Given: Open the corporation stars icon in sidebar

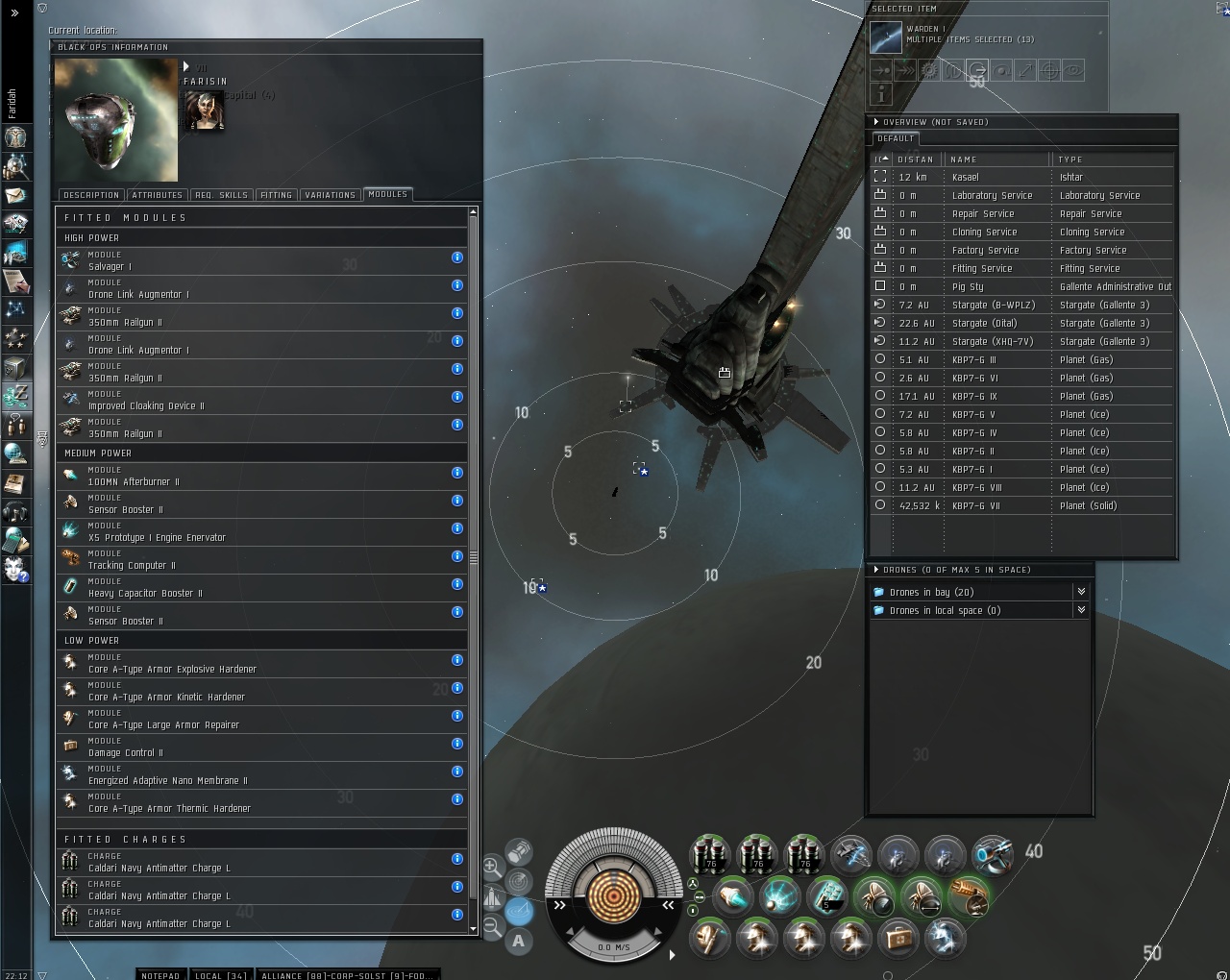Looking at the screenshot, I should click(x=15, y=337).
